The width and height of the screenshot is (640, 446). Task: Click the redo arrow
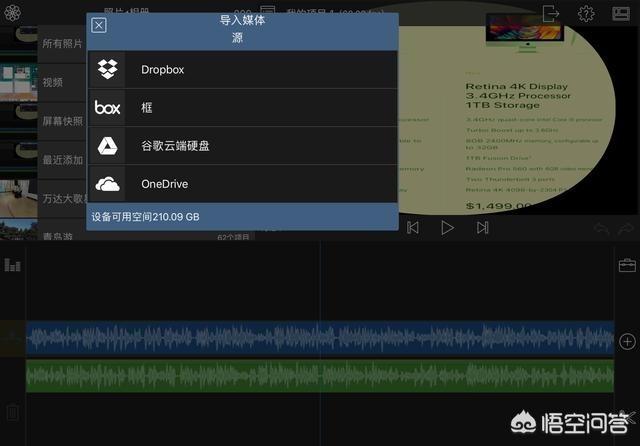tap(625, 229)
